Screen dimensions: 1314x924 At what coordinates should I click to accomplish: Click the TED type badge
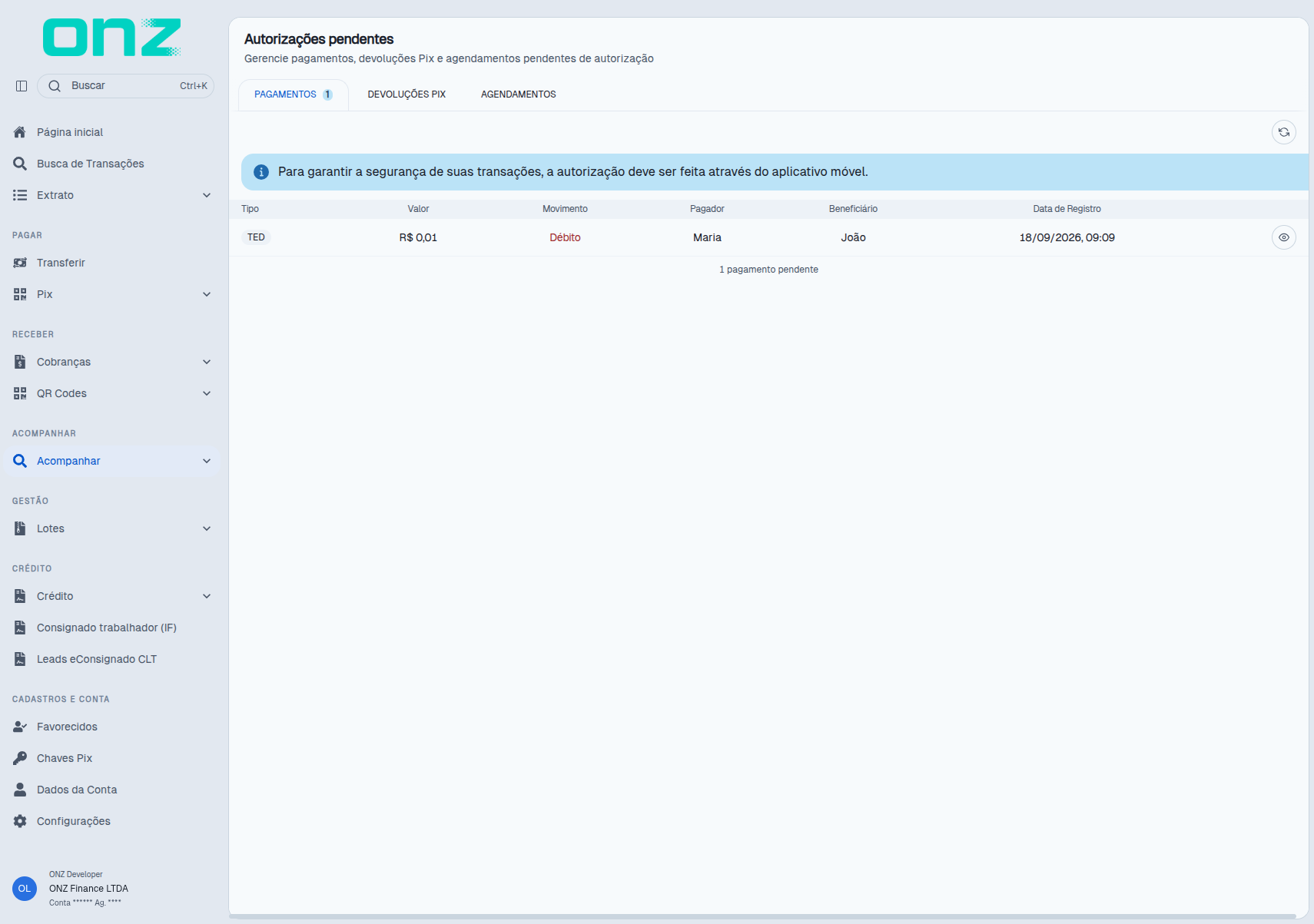[257, 237]
